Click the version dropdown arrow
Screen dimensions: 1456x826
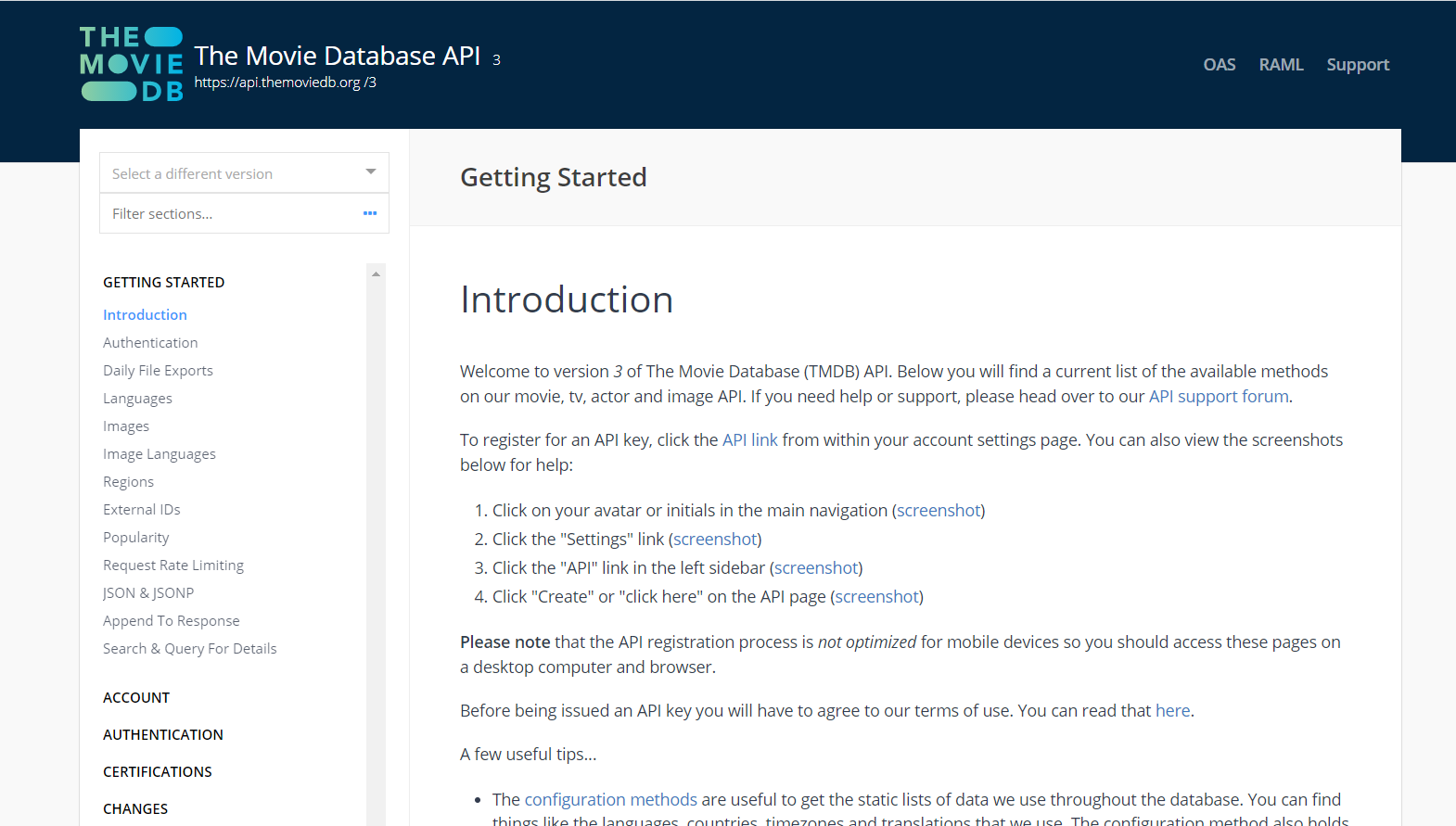pyautogui.click(x=371, y=172)
